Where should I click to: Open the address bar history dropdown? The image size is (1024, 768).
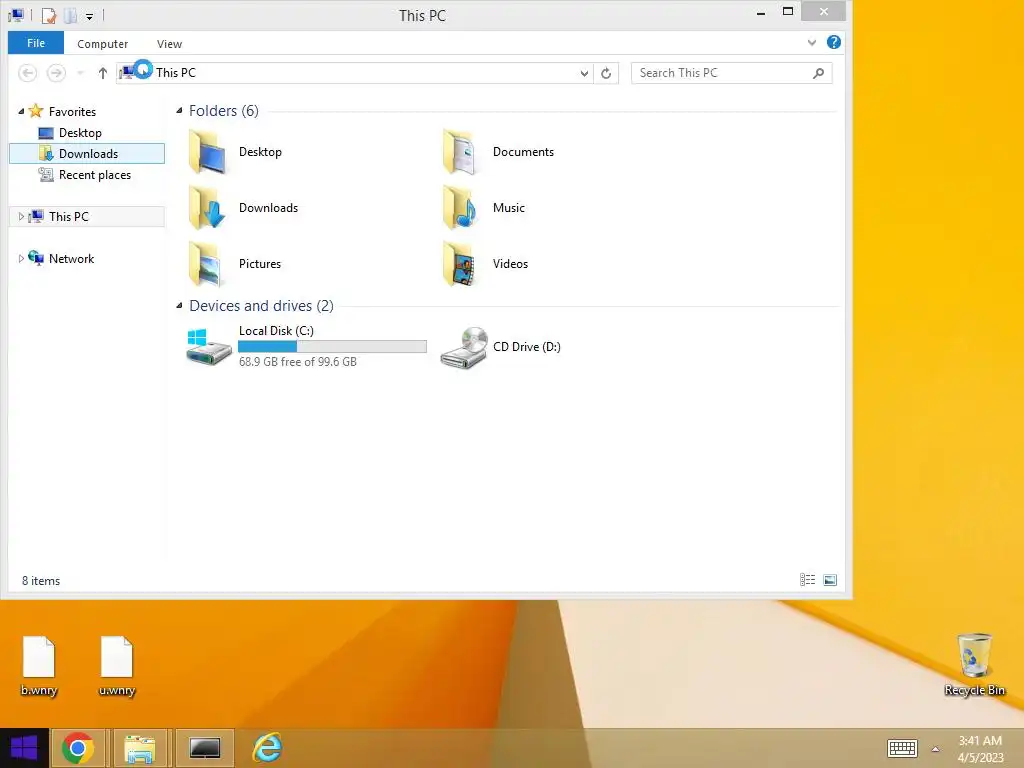tap(584, 73)
